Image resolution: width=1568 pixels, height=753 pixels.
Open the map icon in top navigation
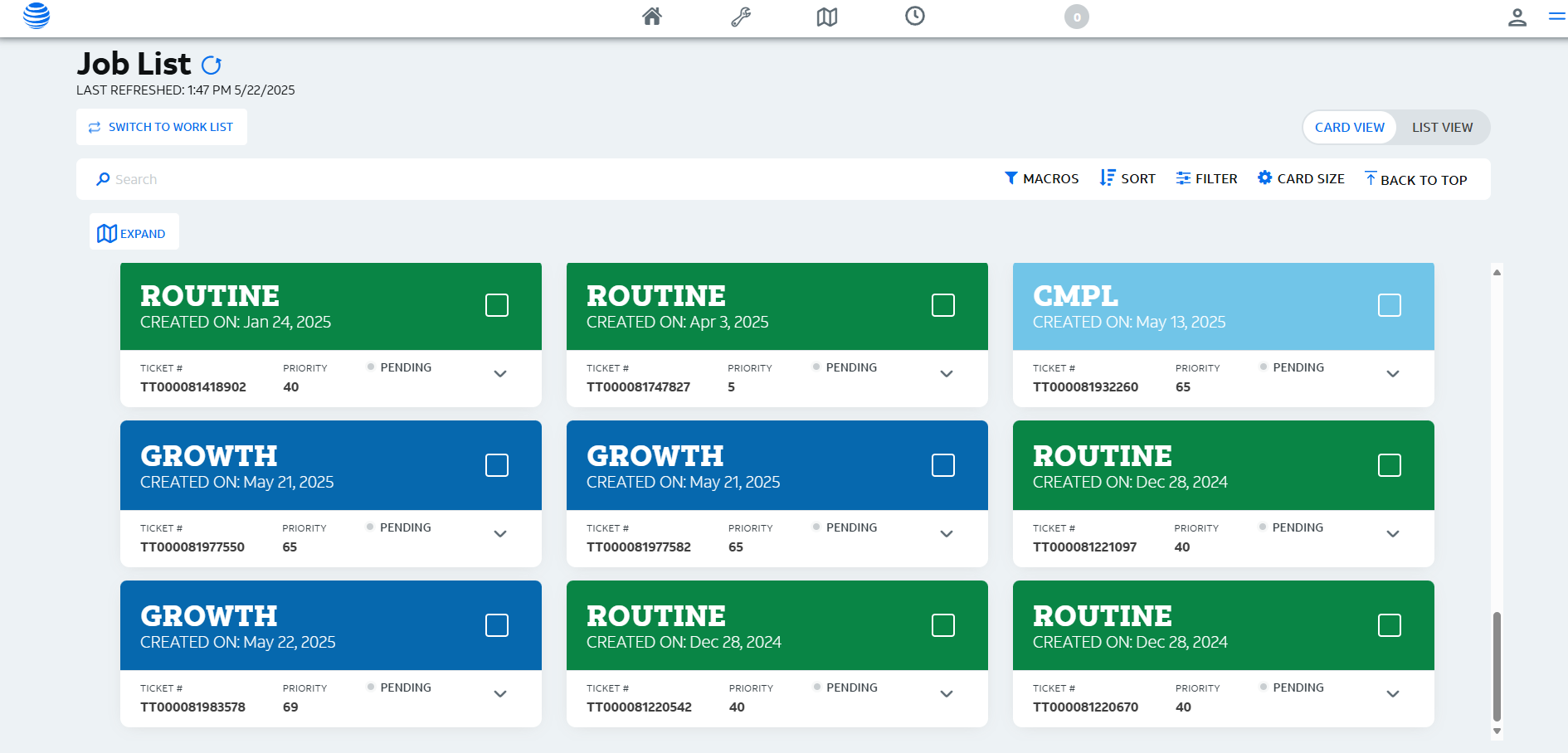pyautogui.click(x=827, y=17)
